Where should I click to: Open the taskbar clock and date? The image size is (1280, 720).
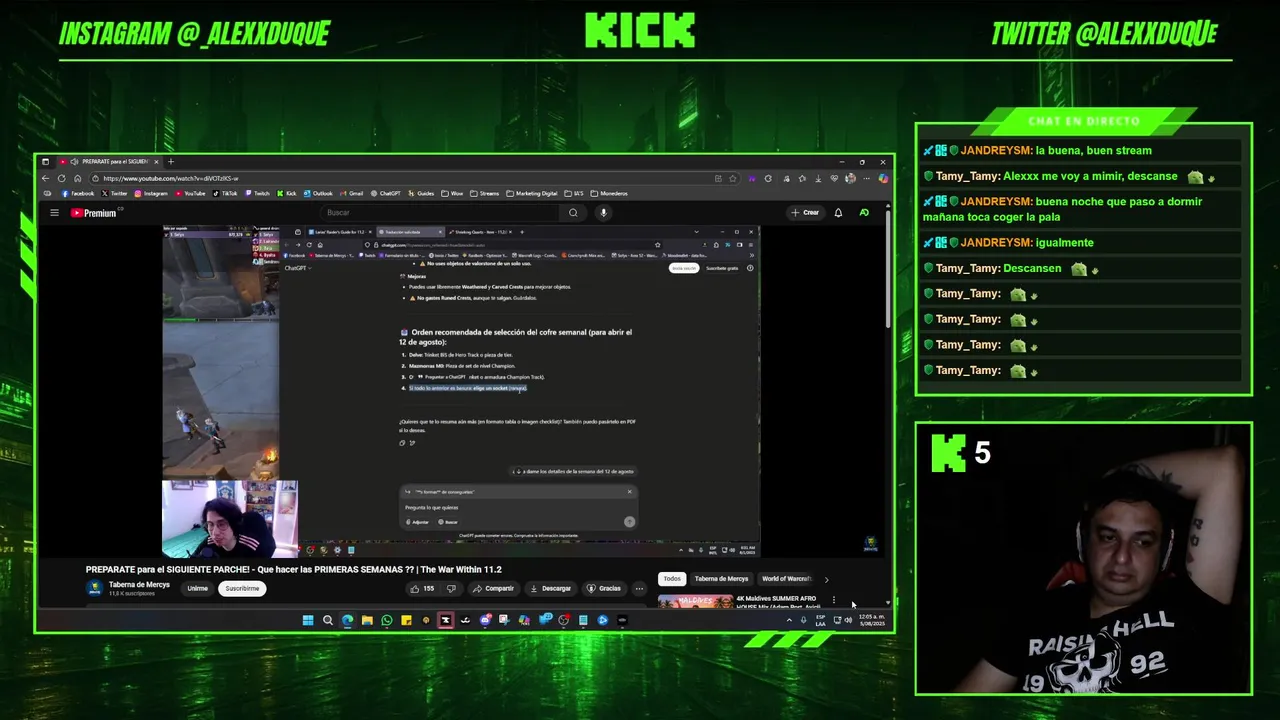point(871,620)
